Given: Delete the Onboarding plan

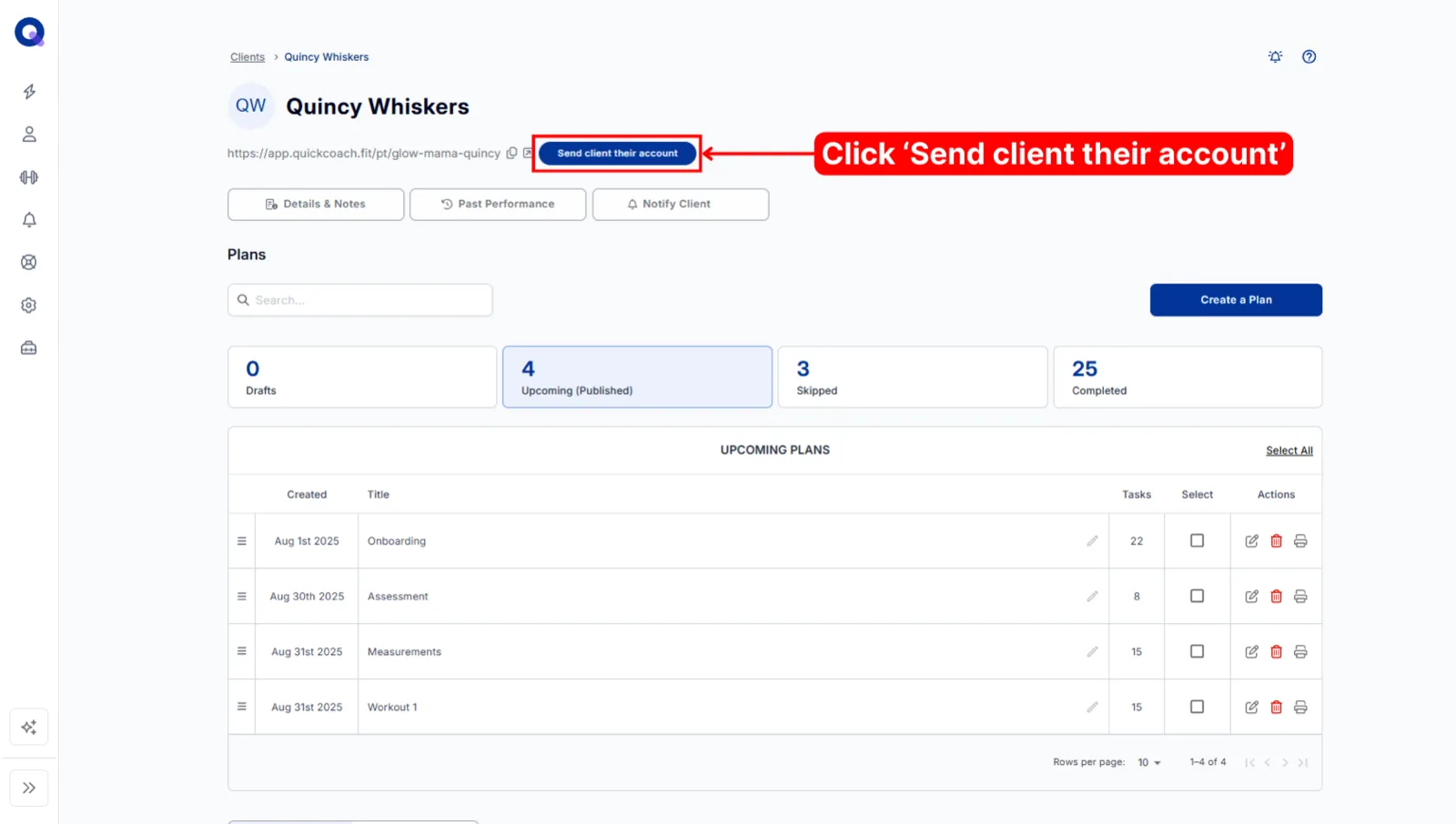Looking at the screenshot, I should (x=1277, y=541).
